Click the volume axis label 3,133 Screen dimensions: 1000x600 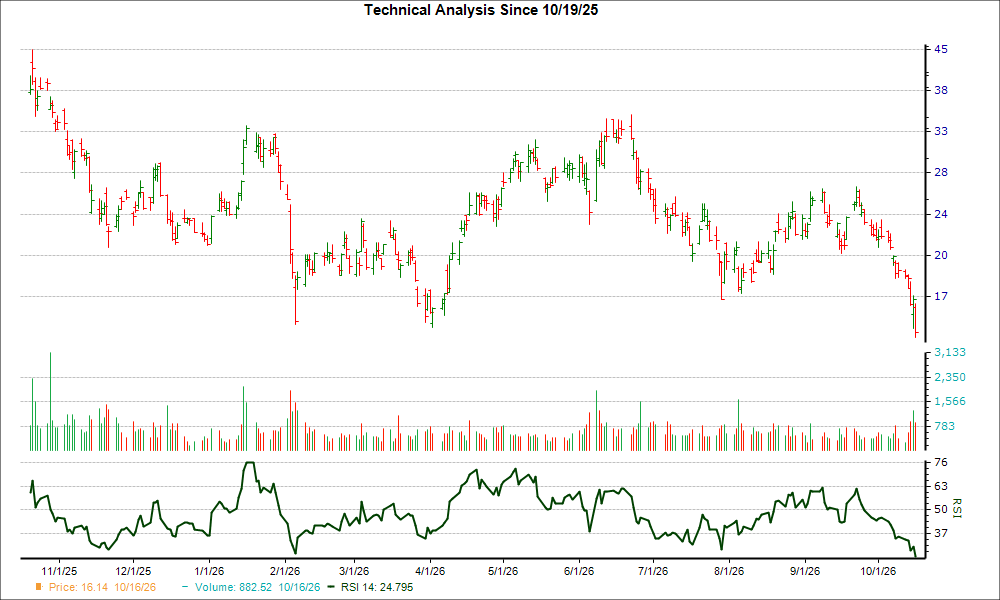pos(950,352)
